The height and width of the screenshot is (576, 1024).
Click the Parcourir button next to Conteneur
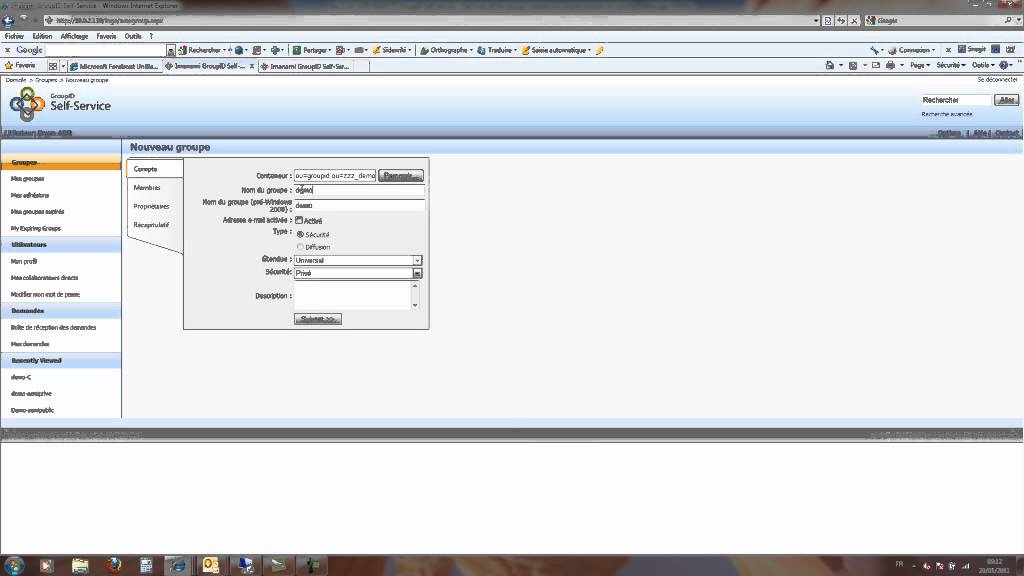pyautogui.click(x=401, y=176)
